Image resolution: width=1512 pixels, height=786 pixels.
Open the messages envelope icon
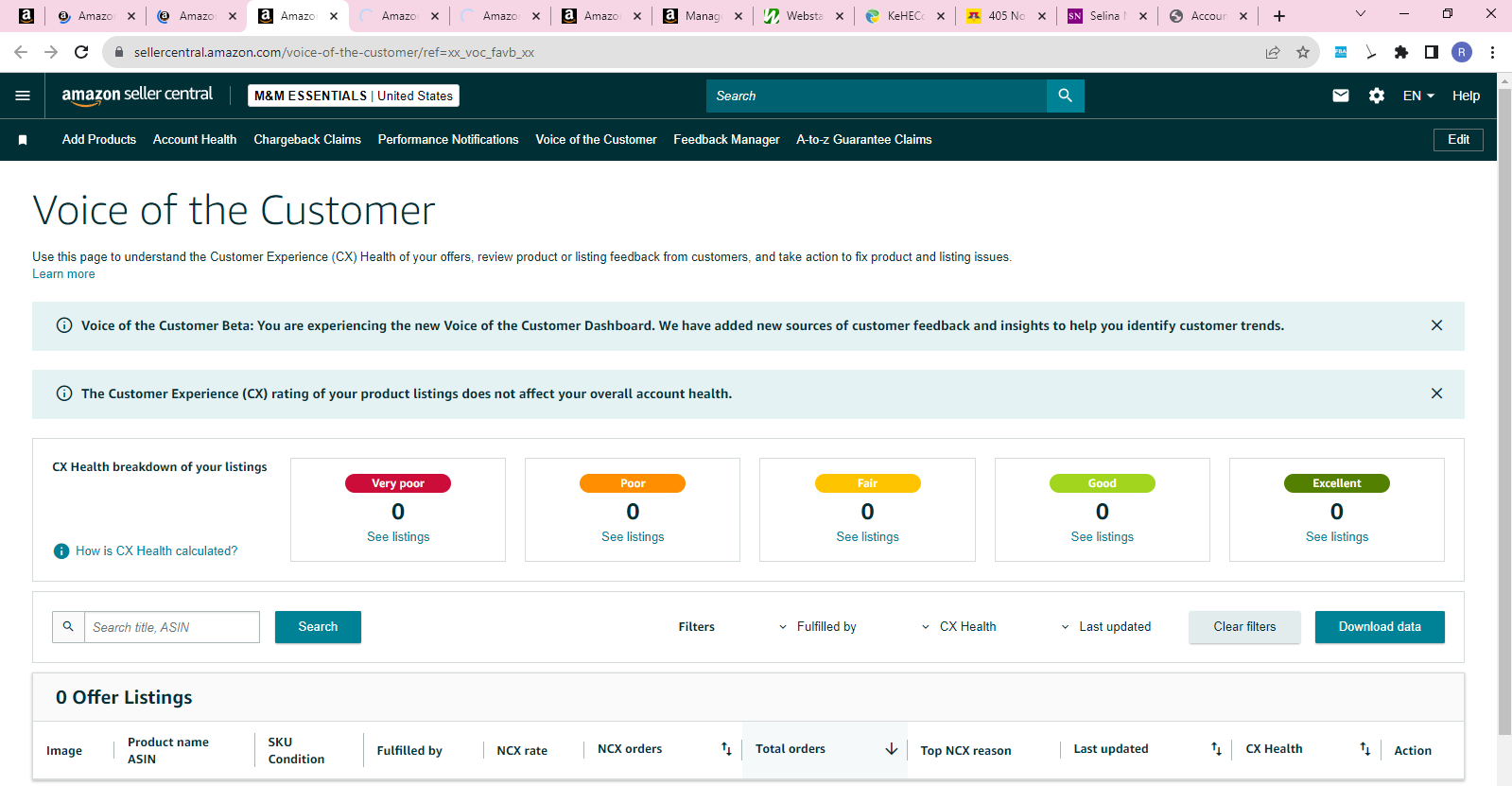point(1340,96)
